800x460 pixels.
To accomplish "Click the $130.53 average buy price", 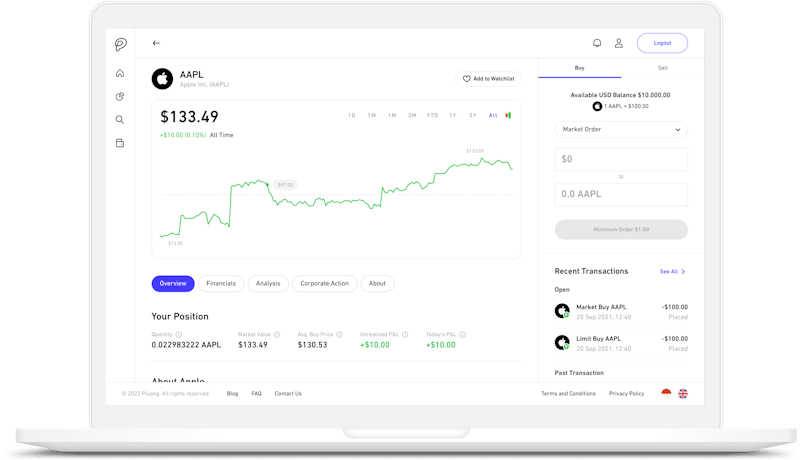I will (x=312, y=345).
